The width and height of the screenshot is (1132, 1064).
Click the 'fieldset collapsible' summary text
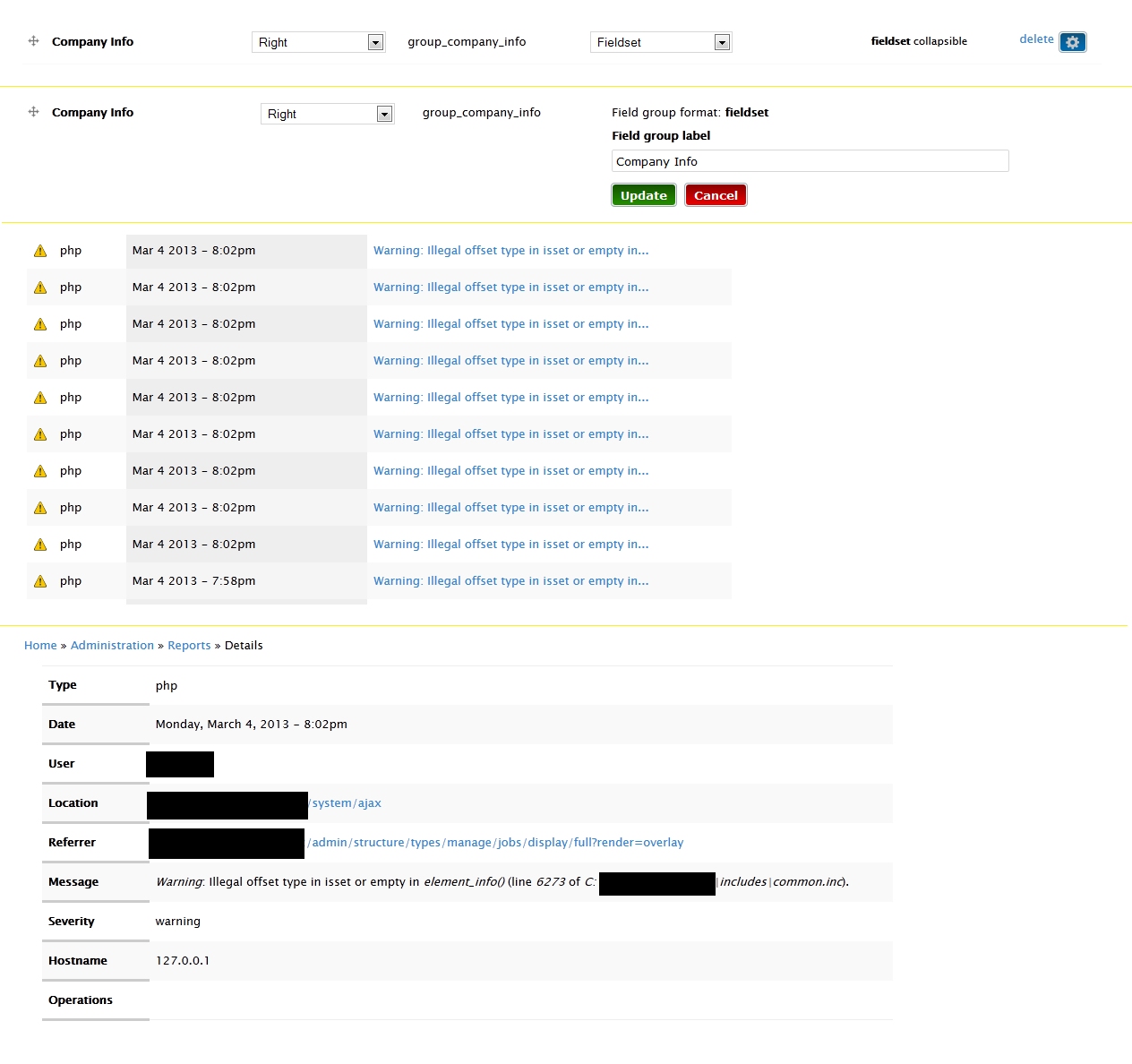tap(919, 41)
